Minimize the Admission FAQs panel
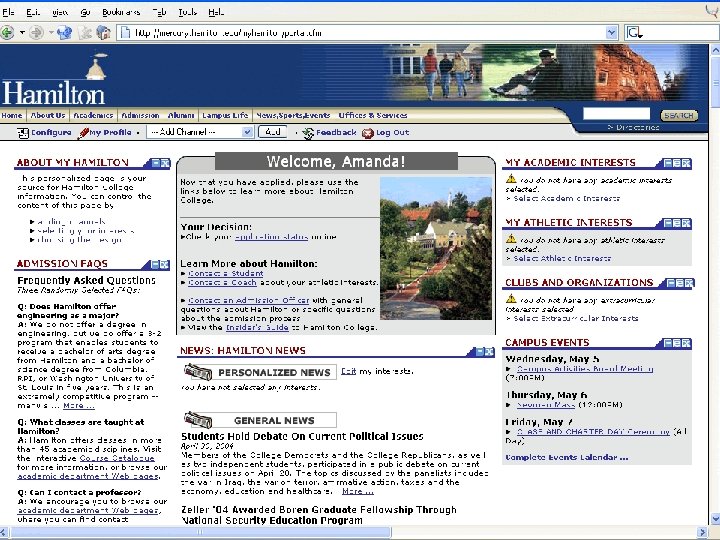 pyautogui.click(x=156, y=264)
